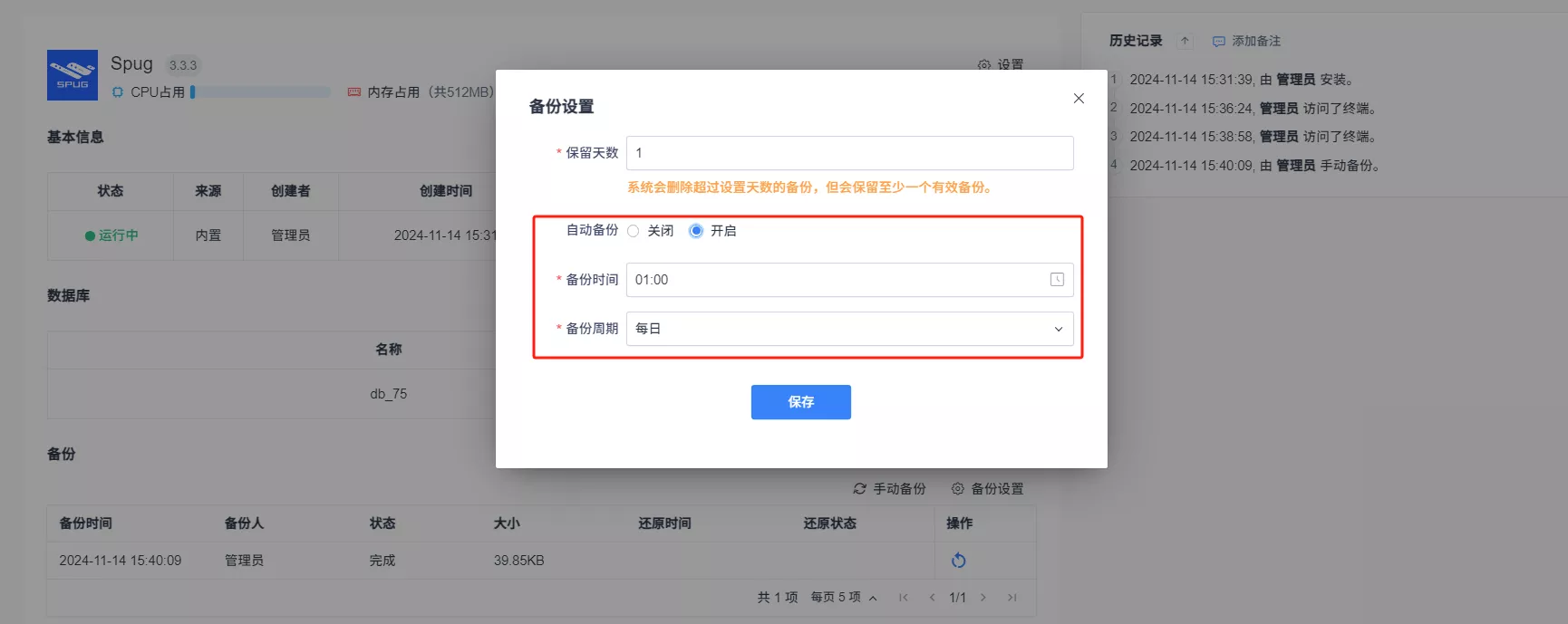Click the CPU占用 usage bar
This screenshot has height=624, width=1568.
pyautogui.click(x=261, y=92)
